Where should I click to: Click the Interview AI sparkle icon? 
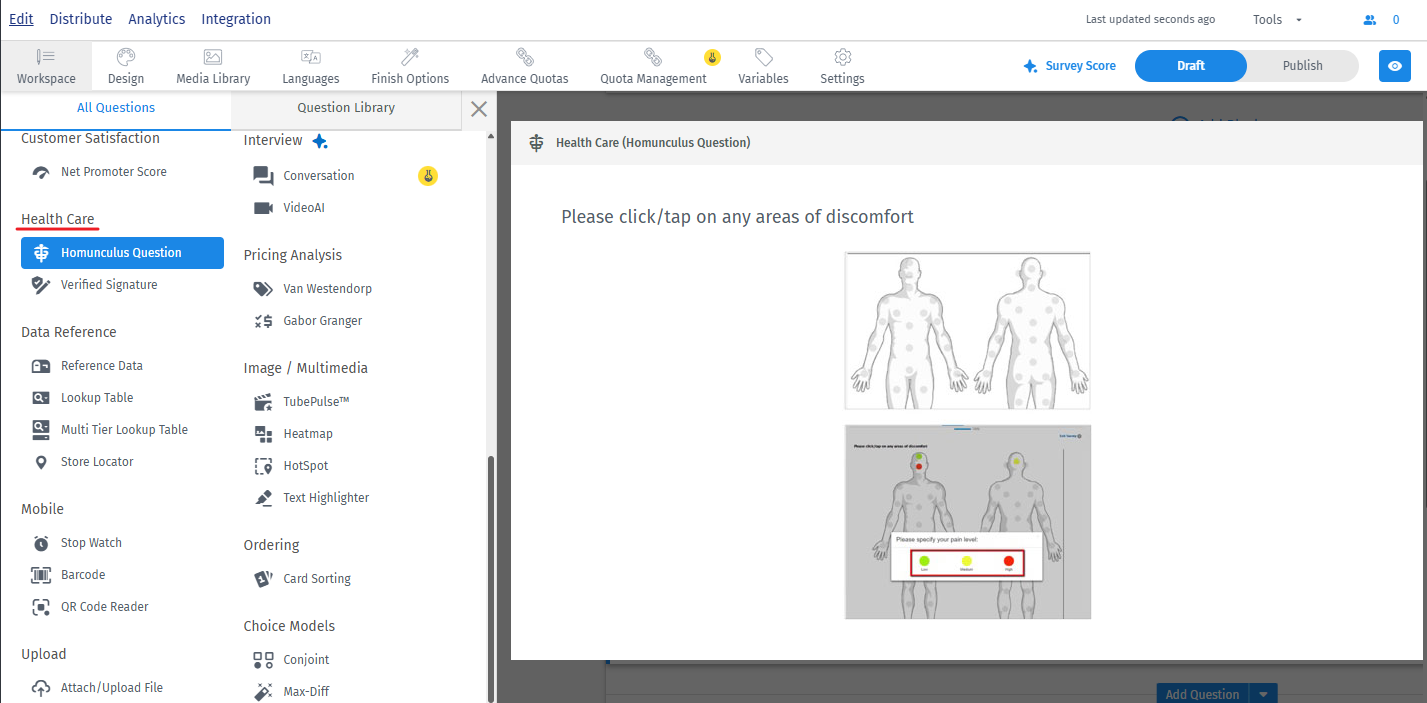[x=320, y=141]
